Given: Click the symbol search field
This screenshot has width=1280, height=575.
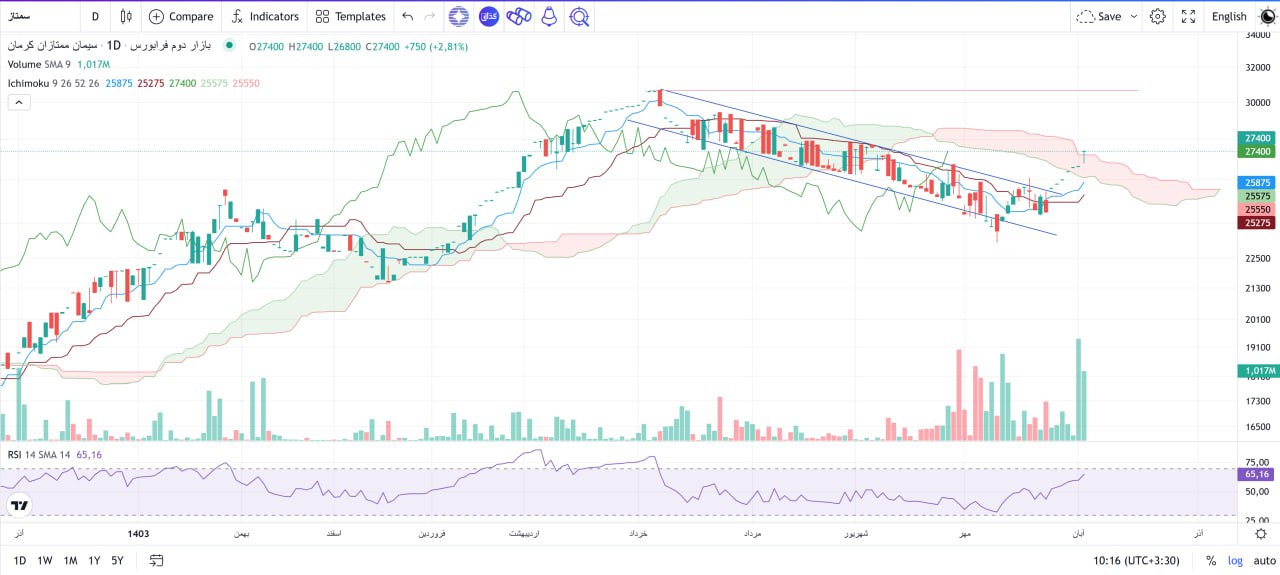Looking at the screenshot, I should point(38,16).
